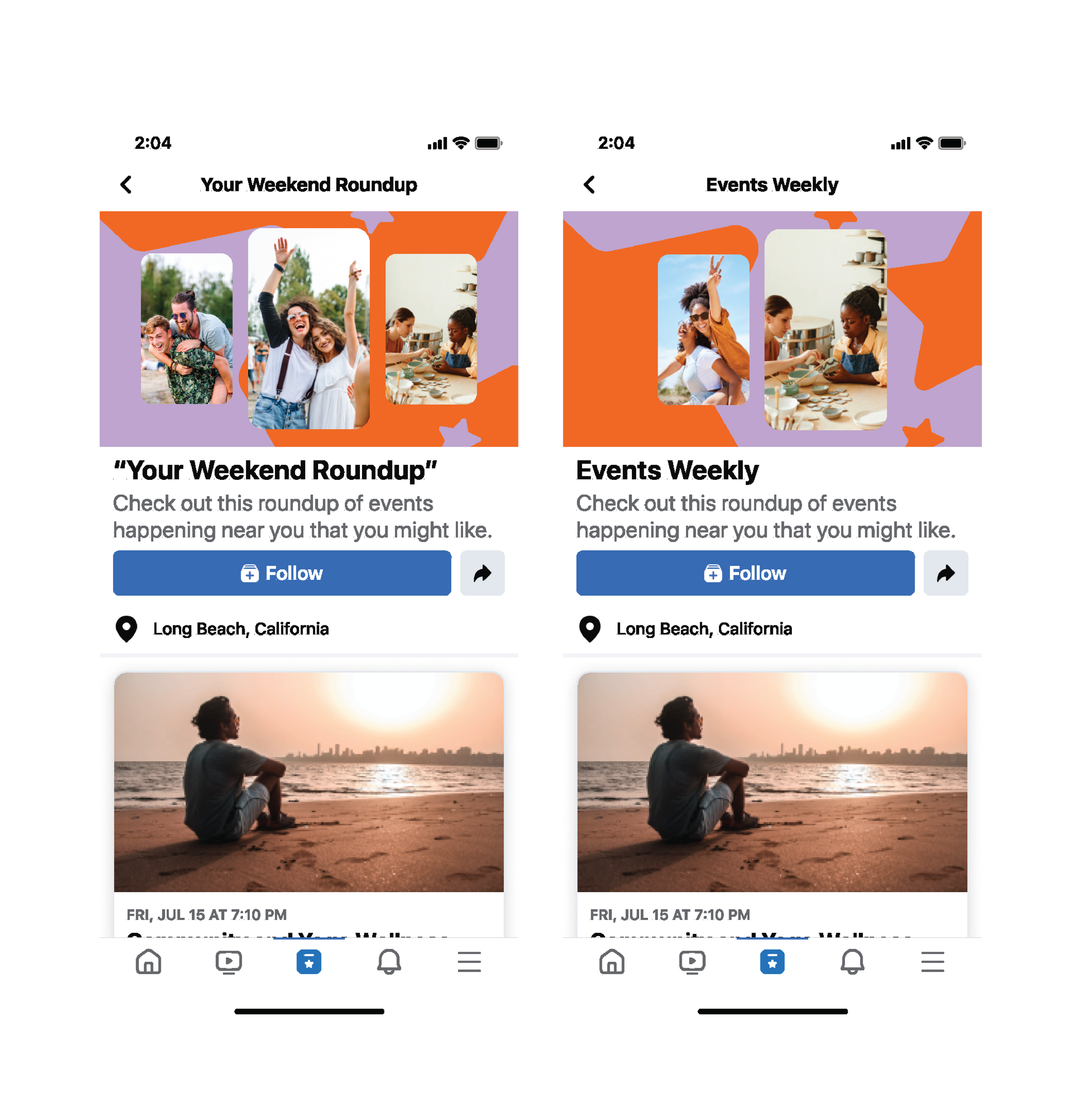
Task: Go back from Events Weekly screen
Action: 589,184
